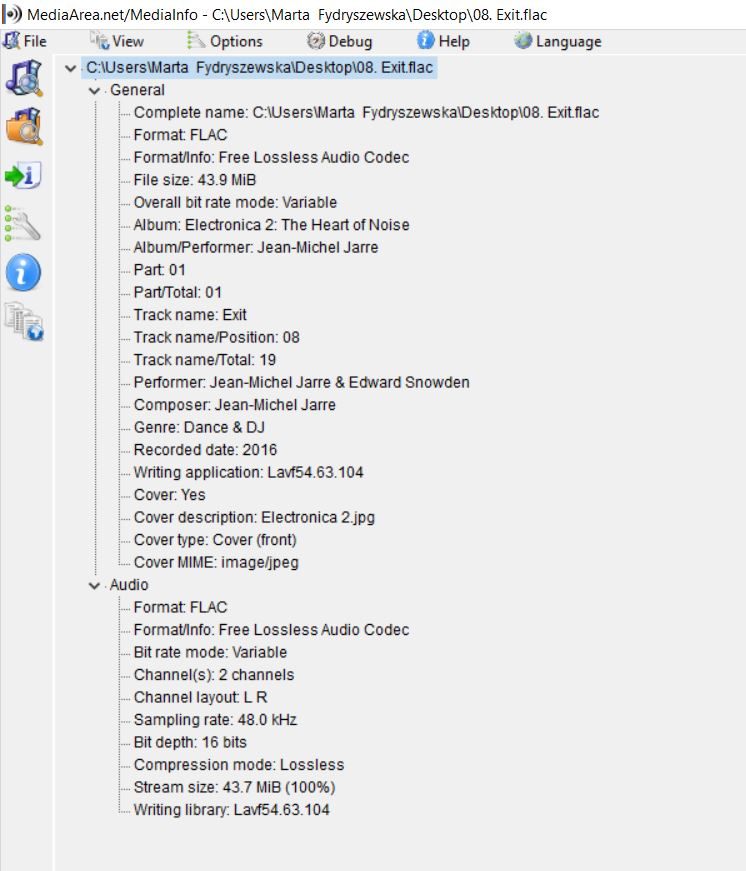Select the Genre: Dance & DJ row

(x=199, y=427)
